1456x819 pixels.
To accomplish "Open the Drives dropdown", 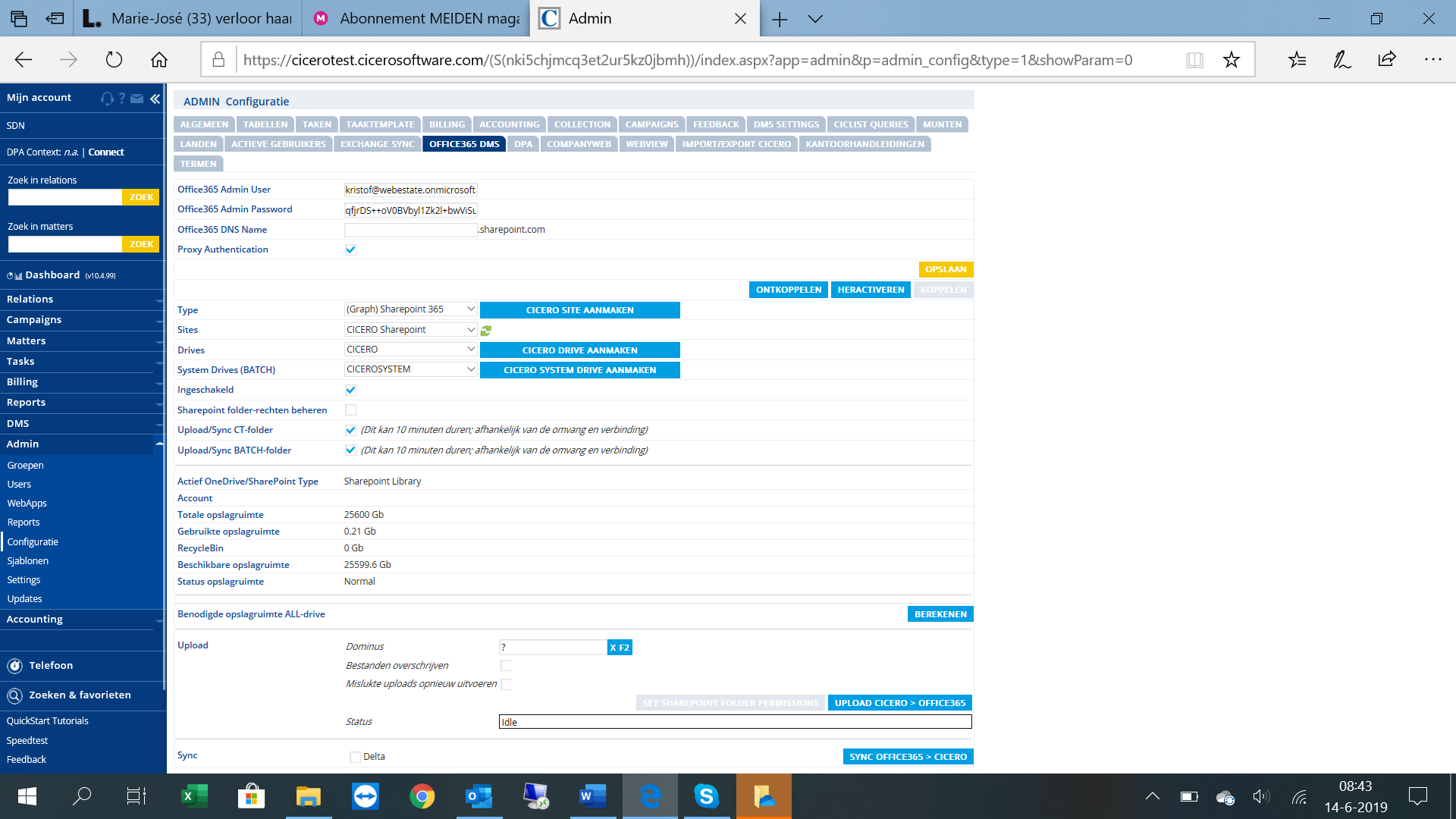I will 410,350.
